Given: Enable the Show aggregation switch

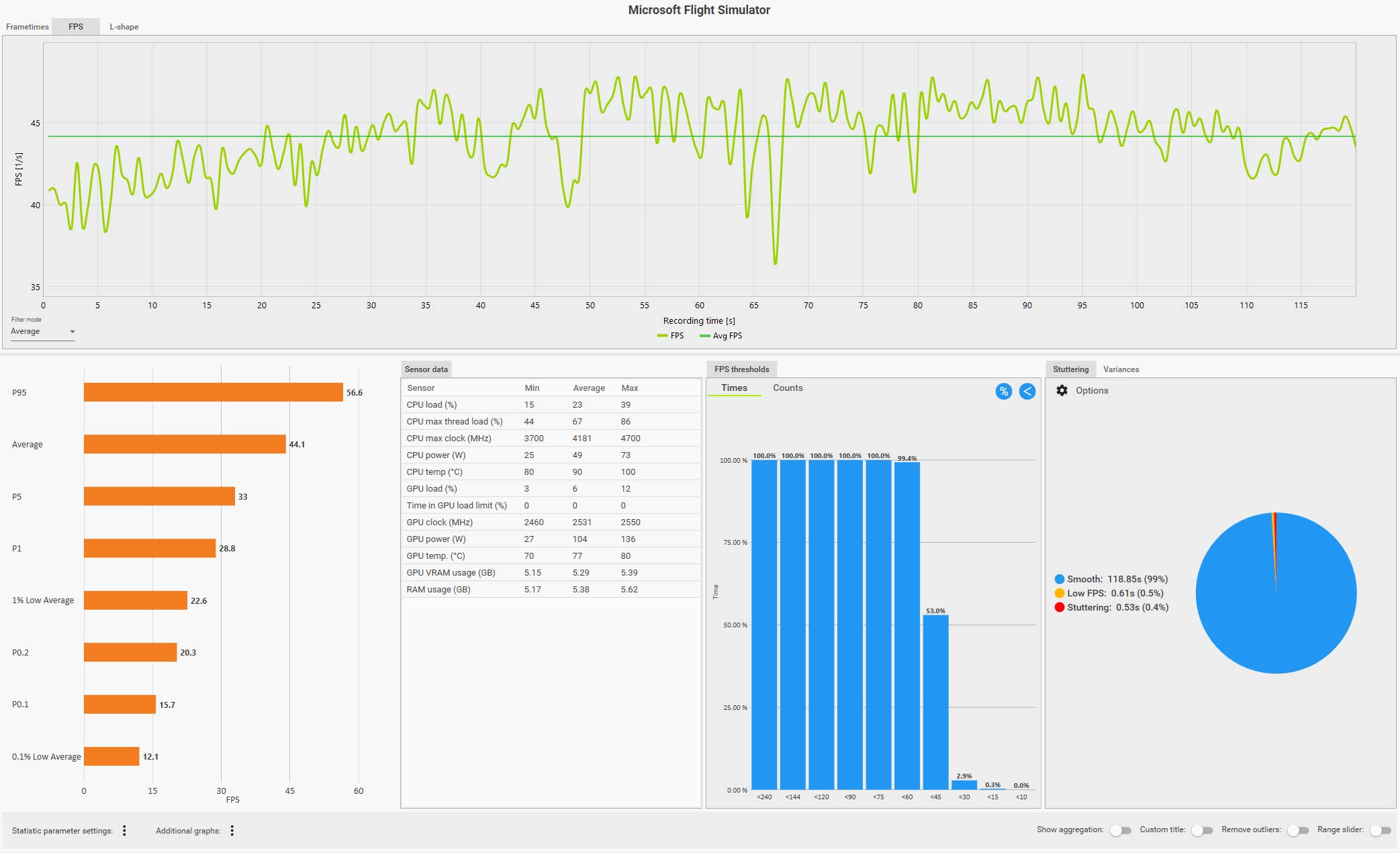Looking at the screenshot, I should (x=1120, y=830).
